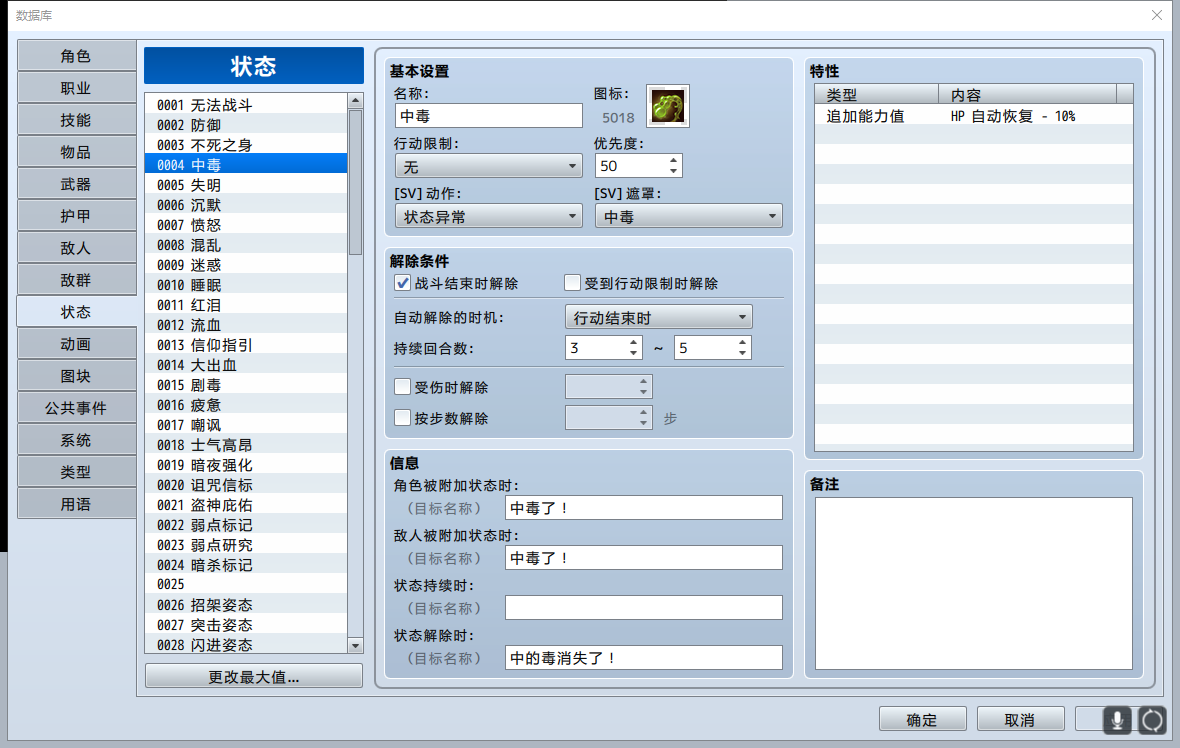
Task: Decrease maximum 持续回合数 from 5
Action: [743, 354]
